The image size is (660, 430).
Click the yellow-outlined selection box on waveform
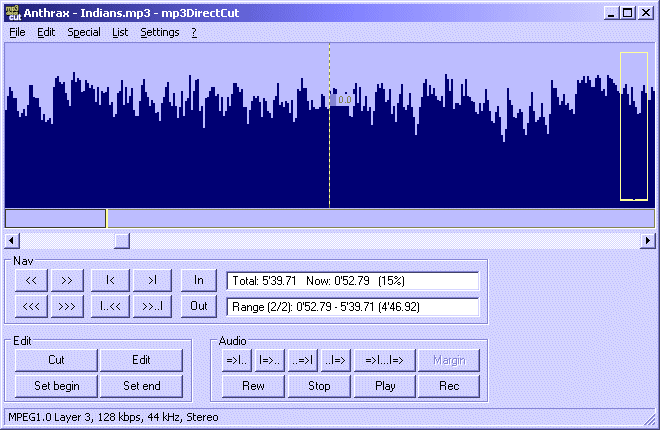[x=634, y=126]
